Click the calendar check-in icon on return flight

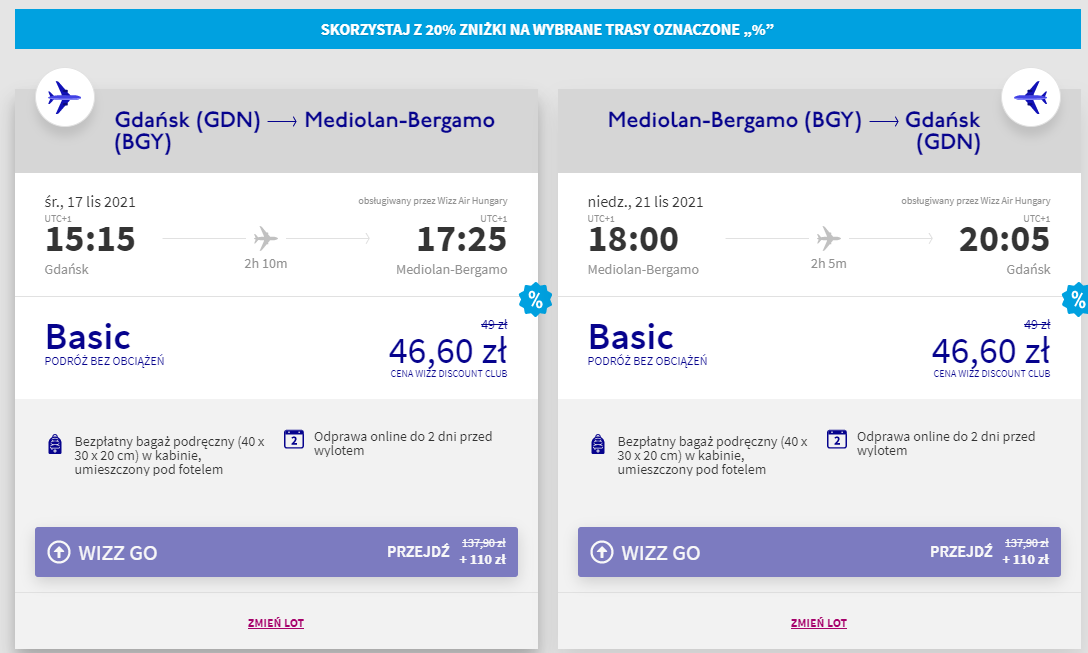point(837,438)
